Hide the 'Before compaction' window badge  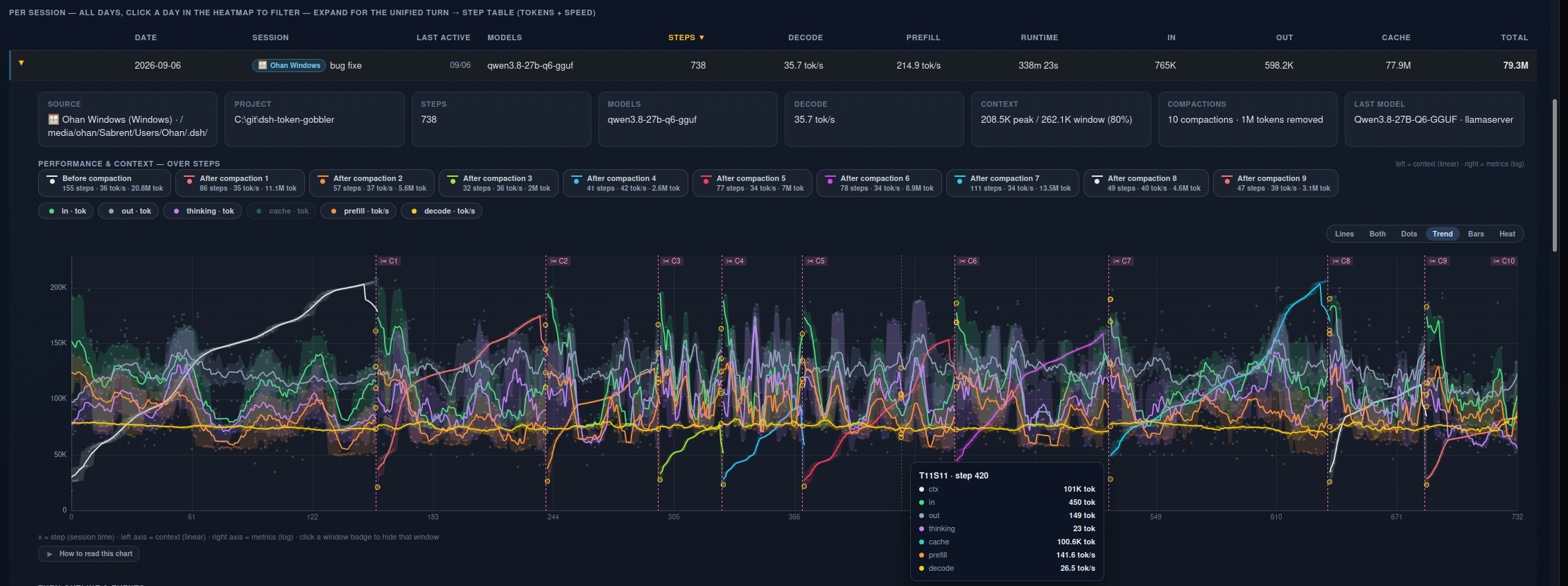[105, 183]
